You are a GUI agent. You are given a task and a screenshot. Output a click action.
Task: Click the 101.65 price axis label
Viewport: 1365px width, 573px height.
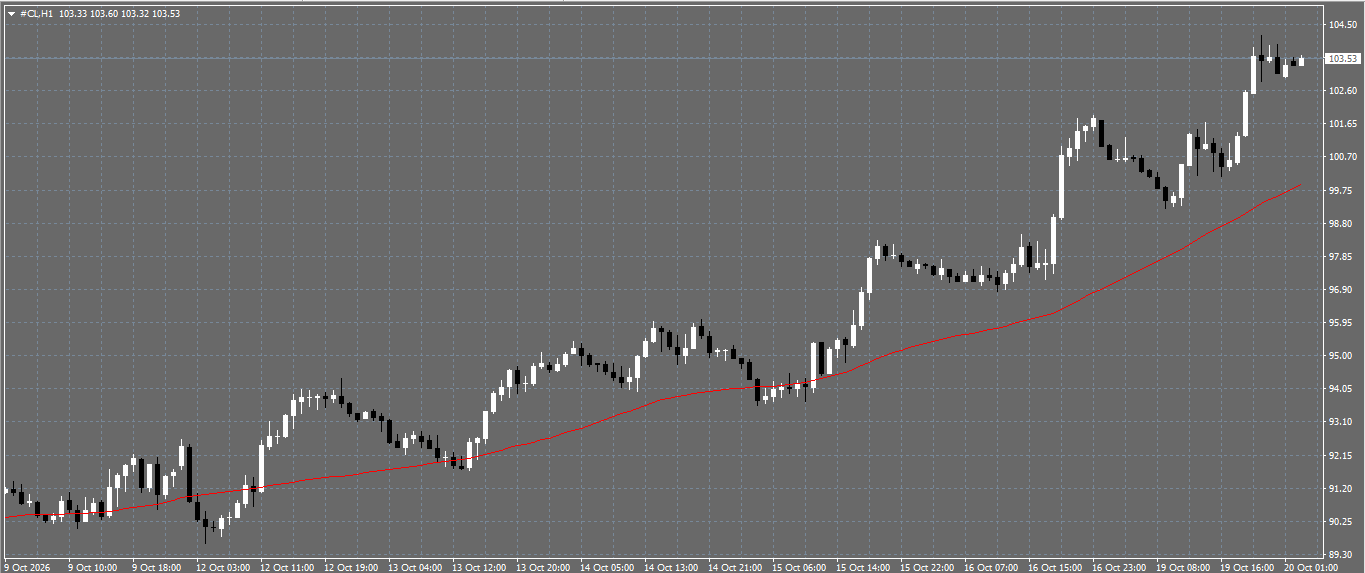(x=1342, y=124)
